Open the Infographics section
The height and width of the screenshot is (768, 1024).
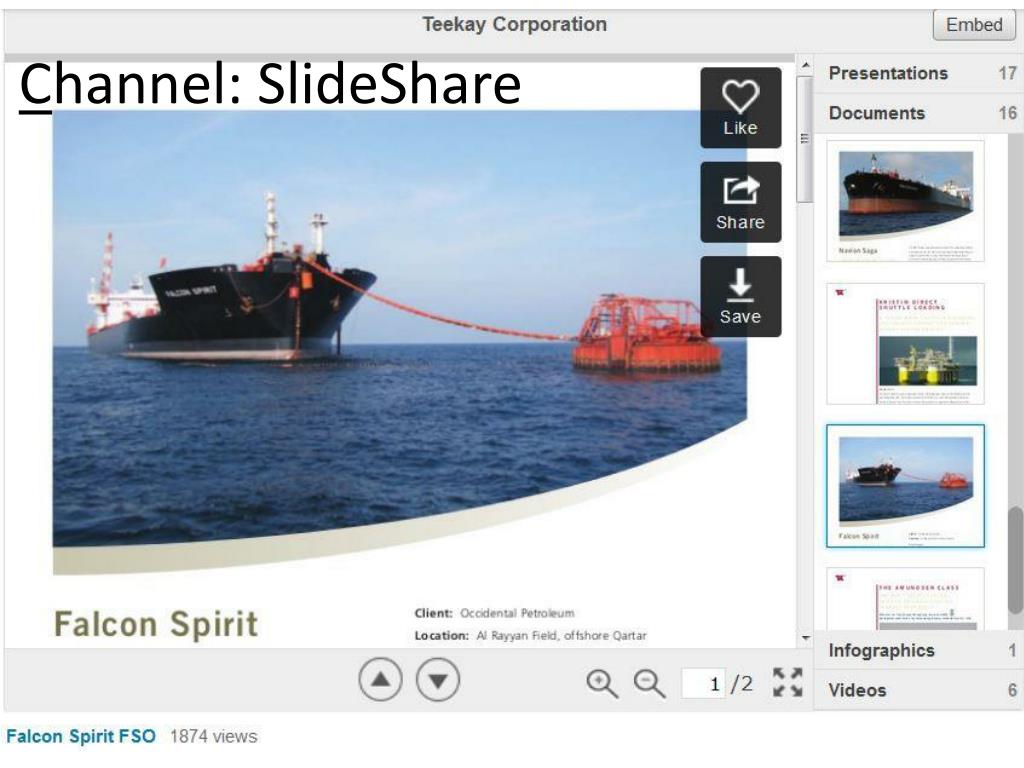tap(919, 650)
